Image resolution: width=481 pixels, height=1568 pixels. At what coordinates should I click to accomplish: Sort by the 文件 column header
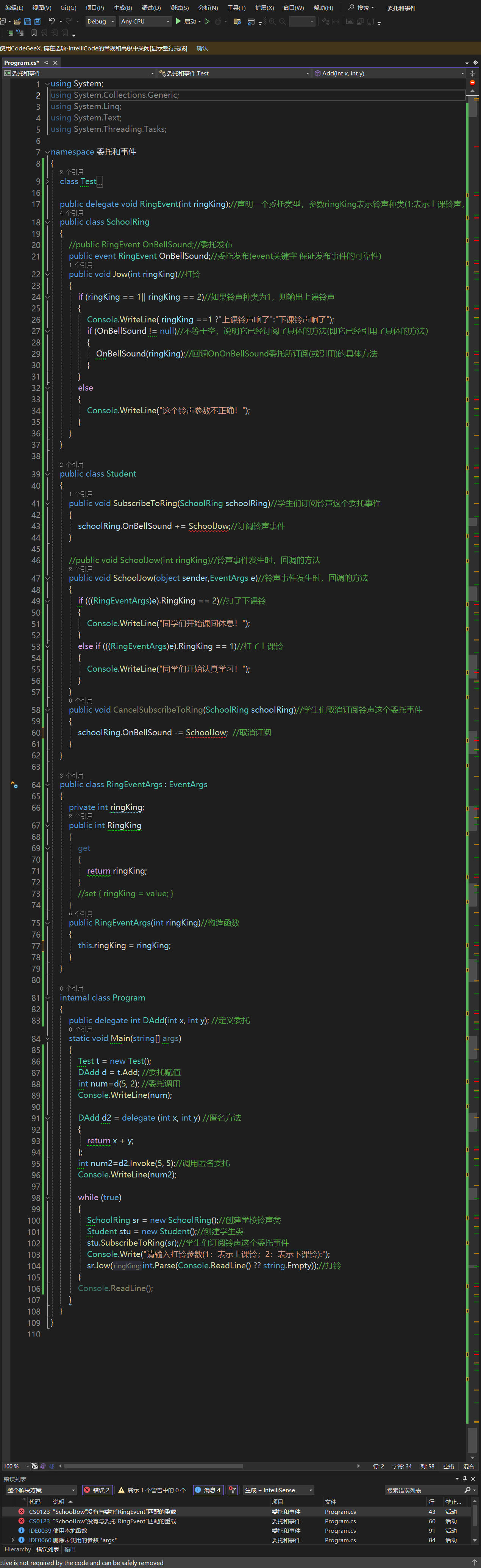331,1502
